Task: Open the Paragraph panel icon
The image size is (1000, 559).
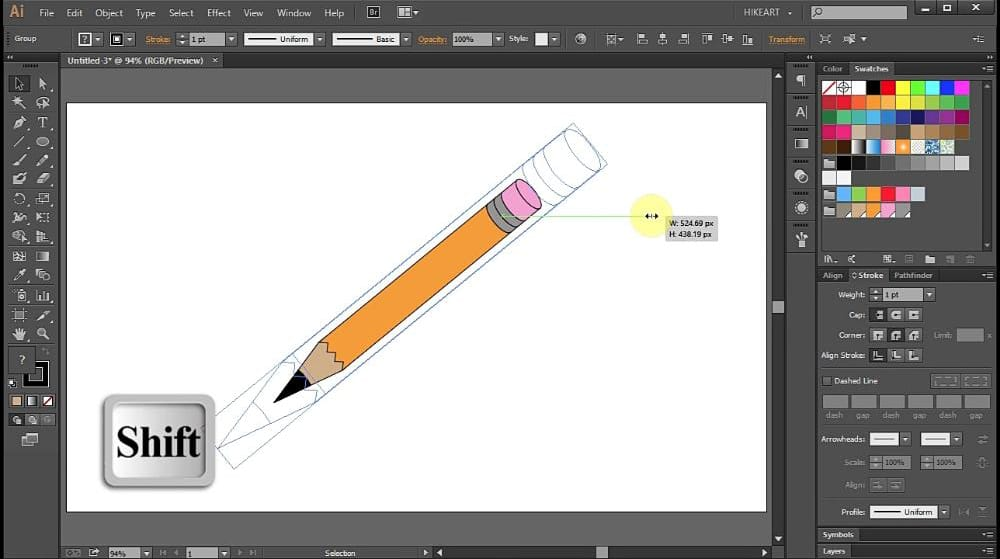Action: (x=801, y=80)
